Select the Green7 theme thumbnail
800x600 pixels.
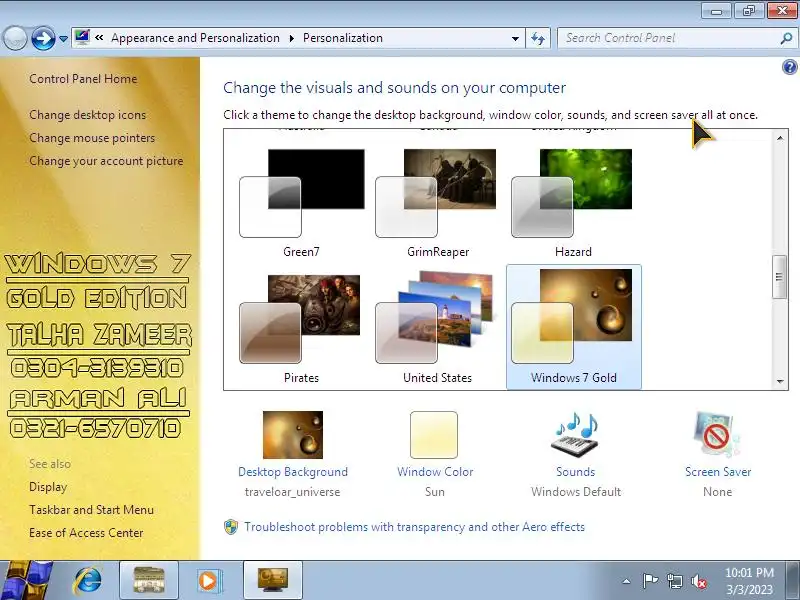pyautogui.click(x=302, y=193)
